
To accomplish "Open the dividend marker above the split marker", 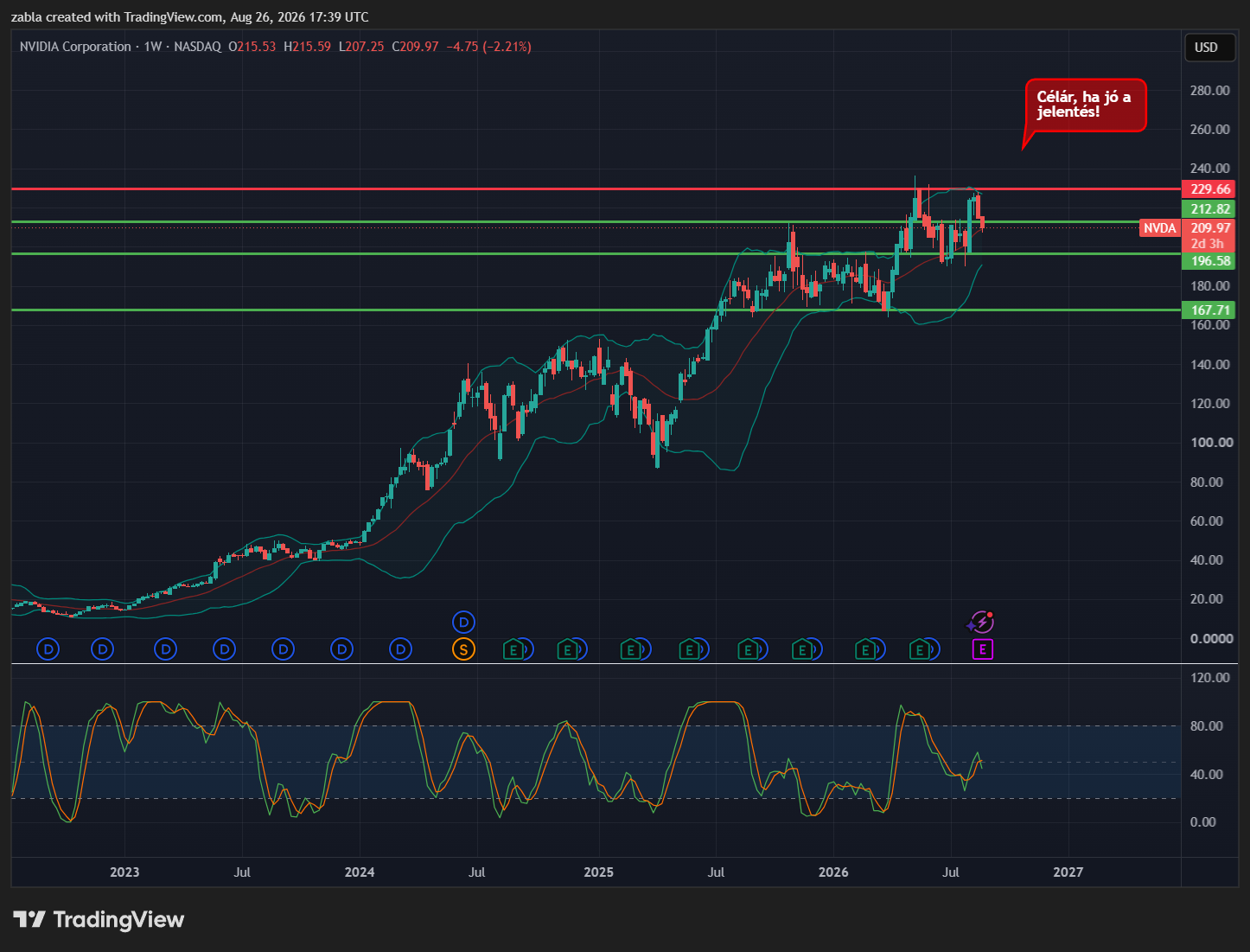I will [463, 622].
